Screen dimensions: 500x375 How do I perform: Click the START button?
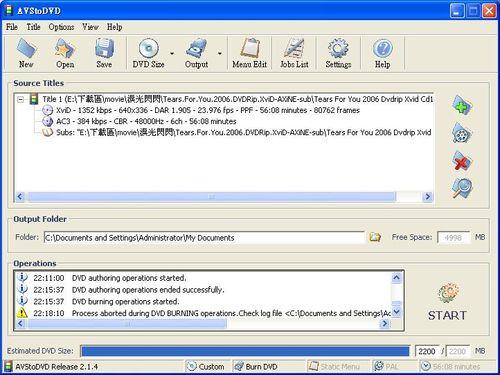point(447,302)
